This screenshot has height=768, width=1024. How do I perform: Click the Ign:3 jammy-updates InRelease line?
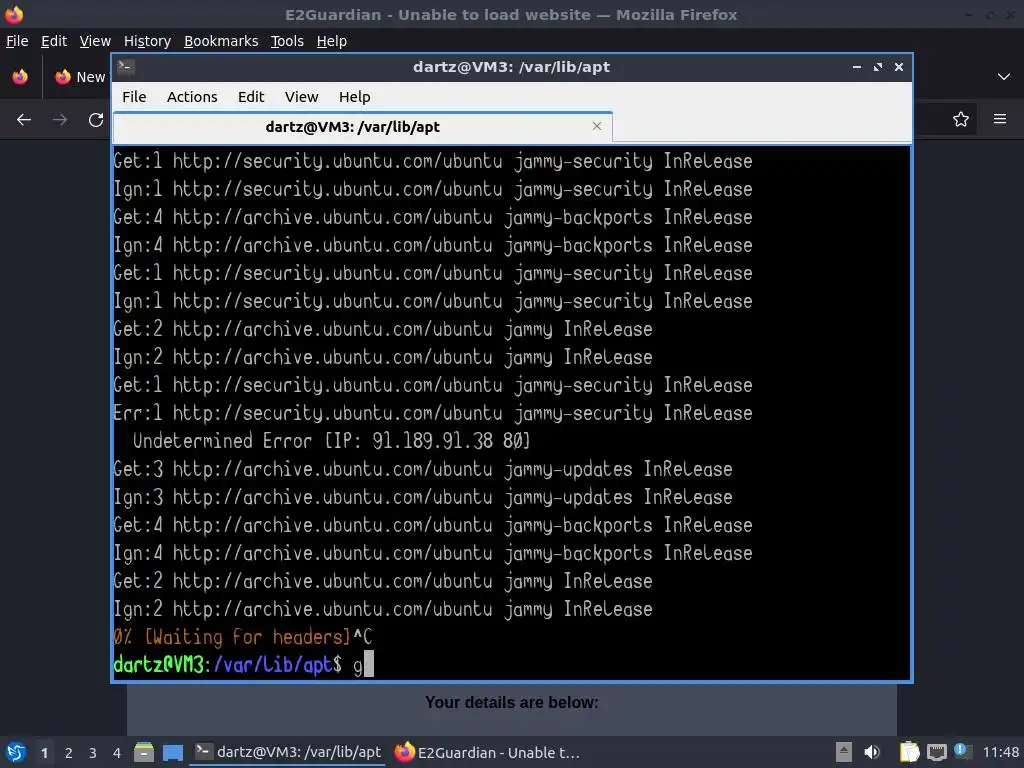(x=423, y=497)
